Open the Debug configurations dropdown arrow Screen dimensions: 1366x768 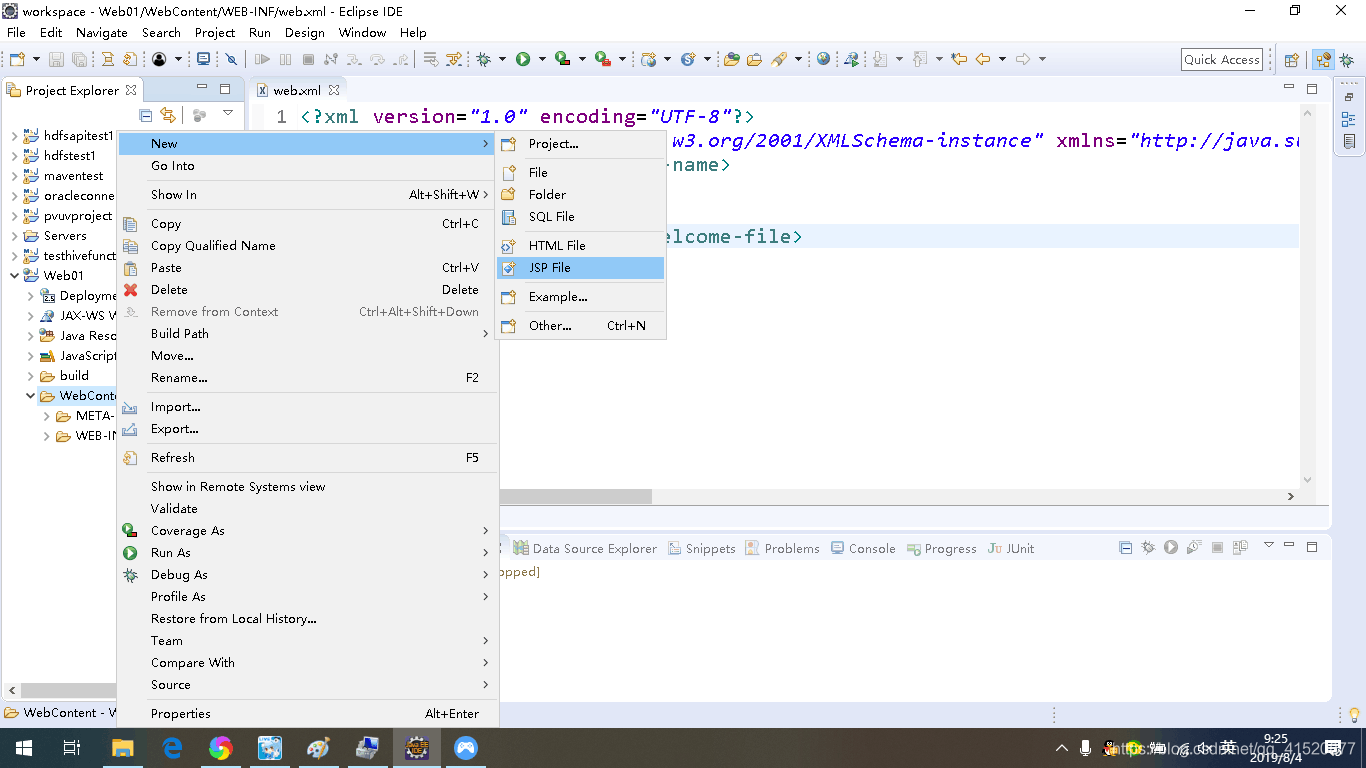(x=502, y=59)
